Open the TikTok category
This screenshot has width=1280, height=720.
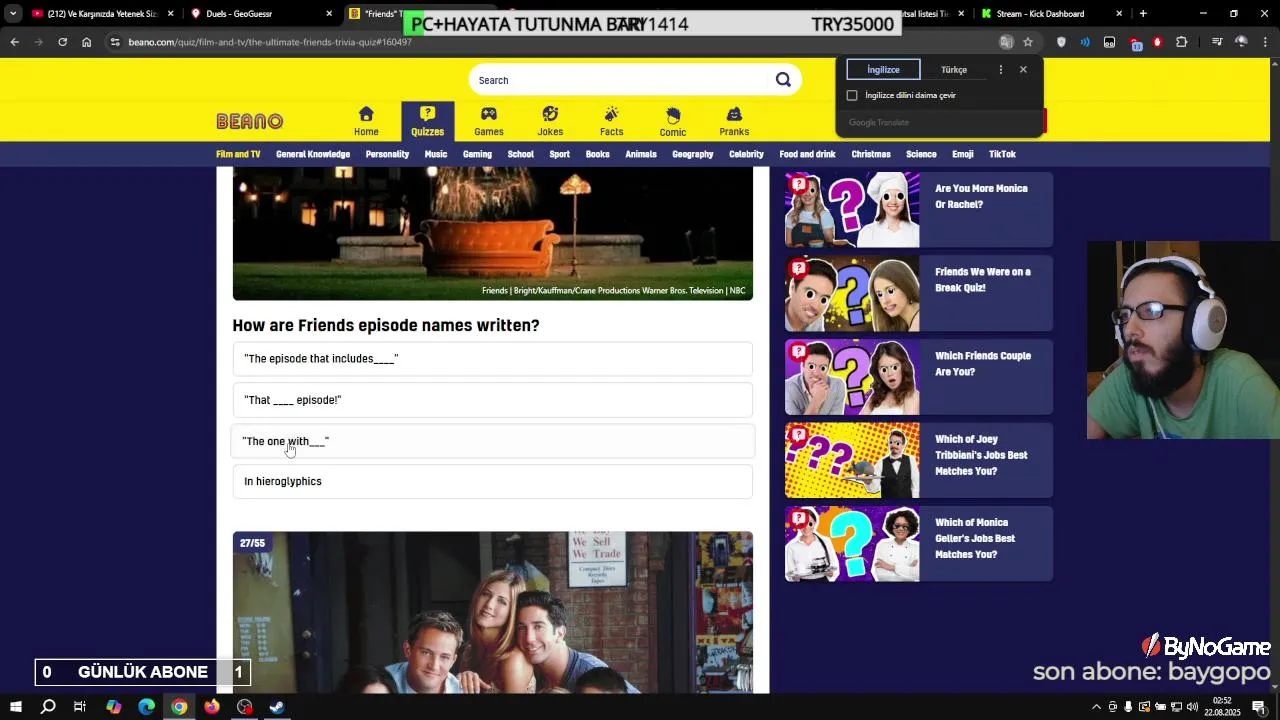tap(1002, 154)
